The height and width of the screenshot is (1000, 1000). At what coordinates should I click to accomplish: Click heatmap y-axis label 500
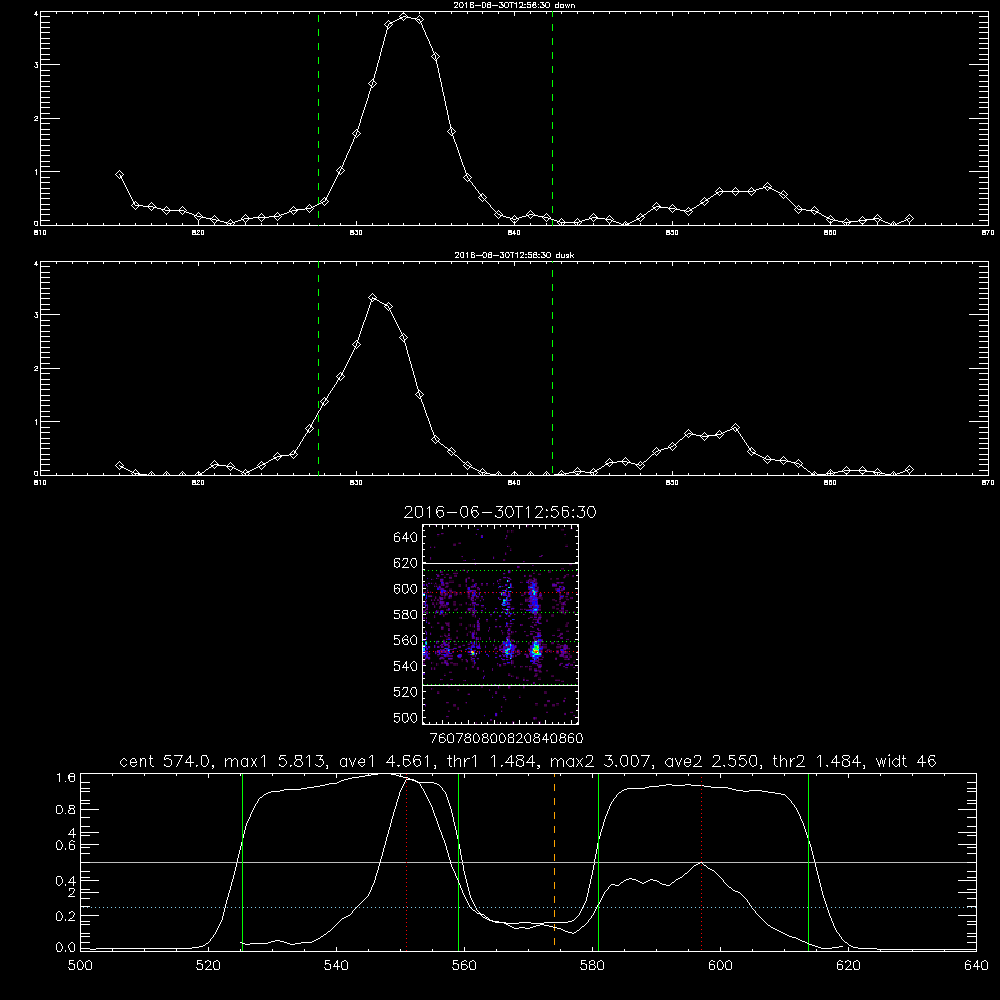click(x=406, y=717)
